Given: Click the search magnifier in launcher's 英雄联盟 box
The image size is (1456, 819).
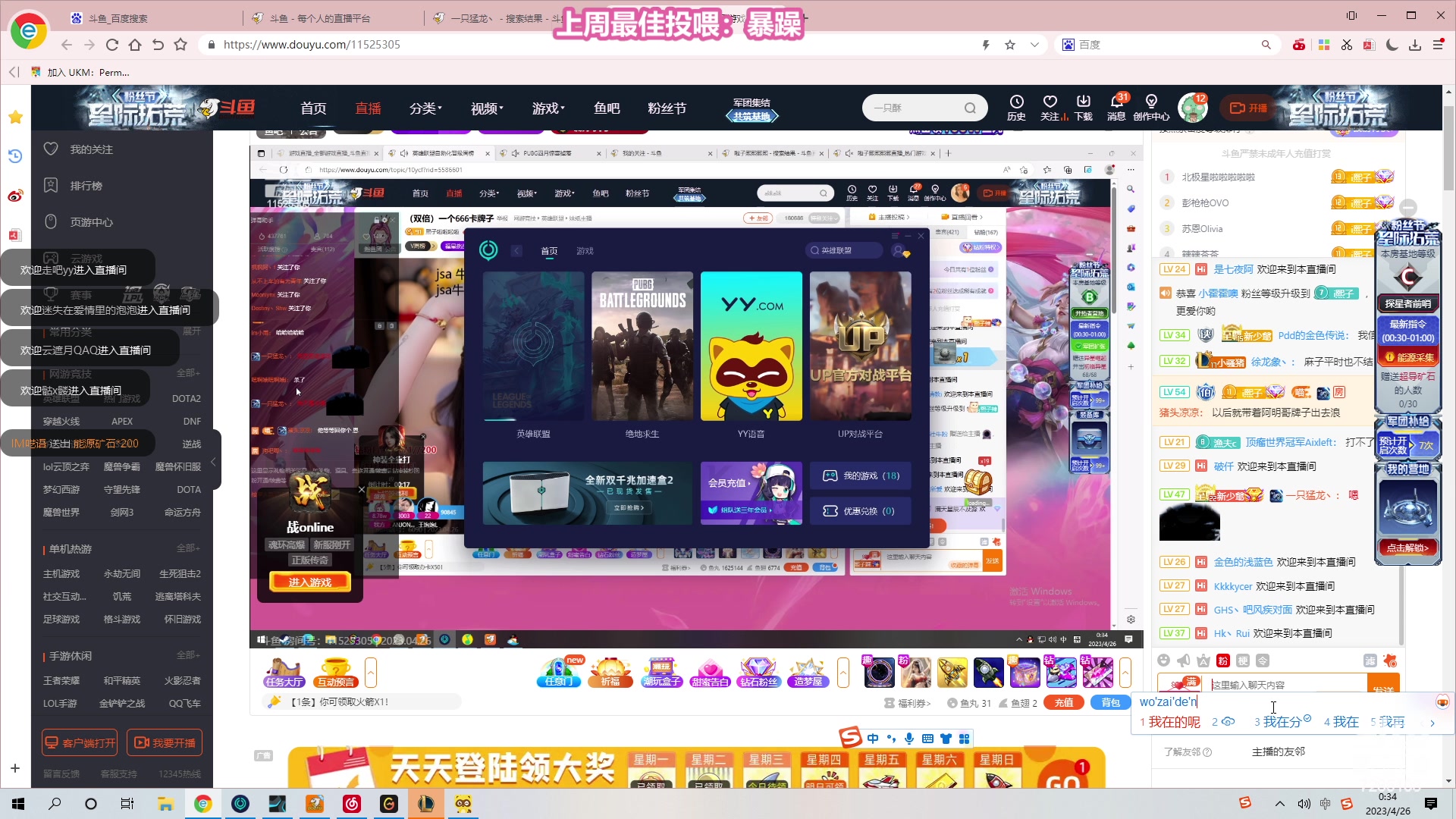Looking at the screenshot, I should coord(814,249).
